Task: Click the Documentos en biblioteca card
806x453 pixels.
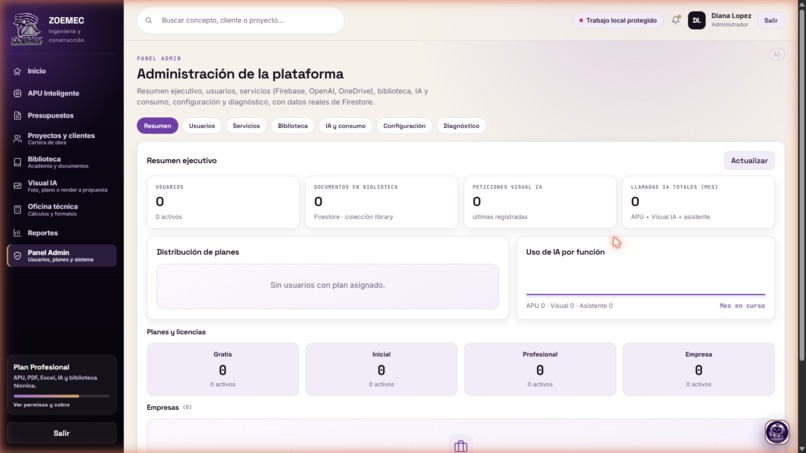Action: click(x=381, y=202)
